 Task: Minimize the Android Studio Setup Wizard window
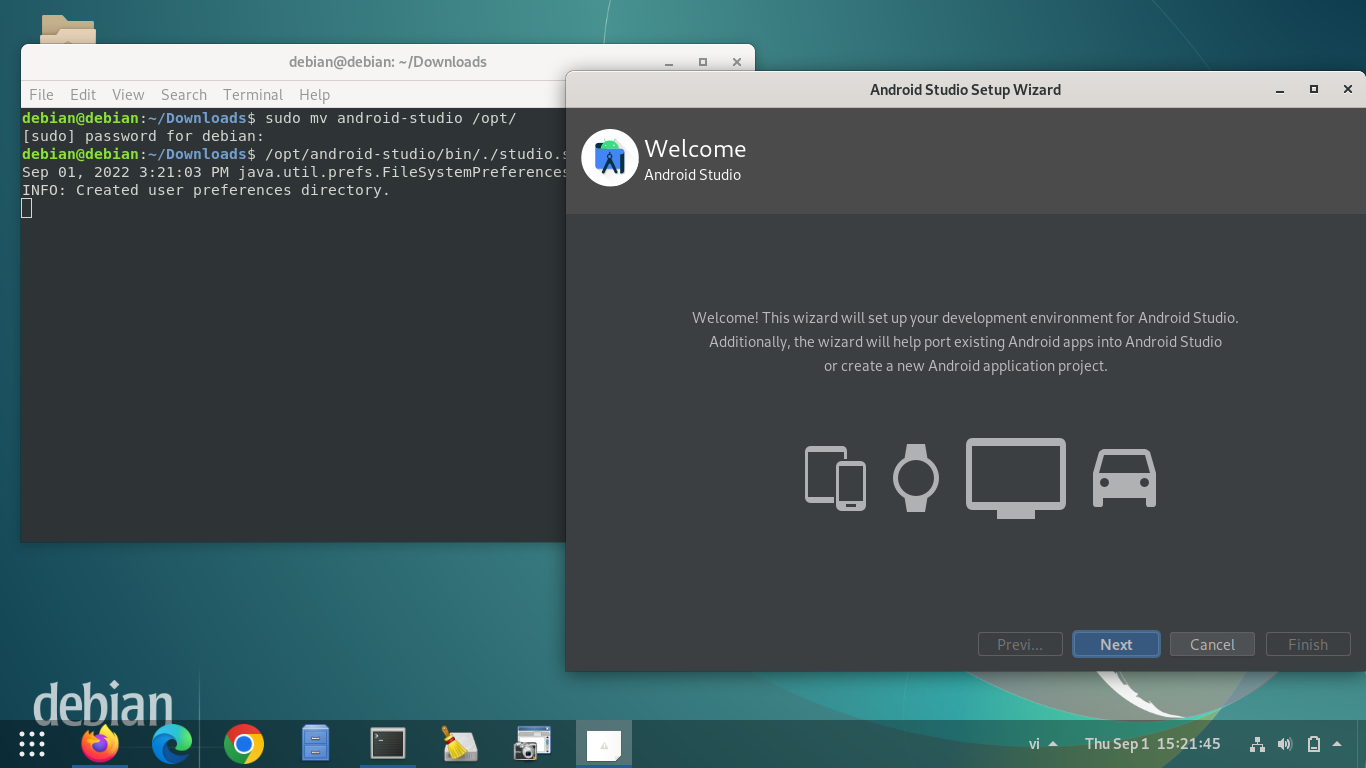pos(1280,90)
